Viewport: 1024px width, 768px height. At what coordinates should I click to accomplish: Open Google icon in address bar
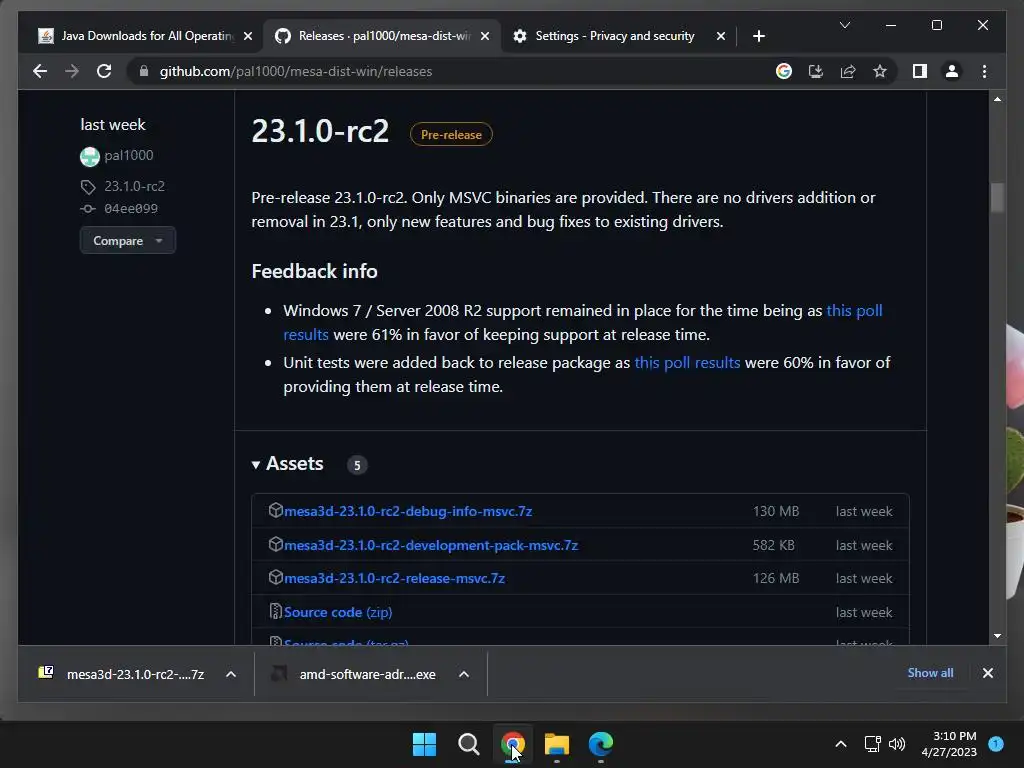tap(784, 71)
